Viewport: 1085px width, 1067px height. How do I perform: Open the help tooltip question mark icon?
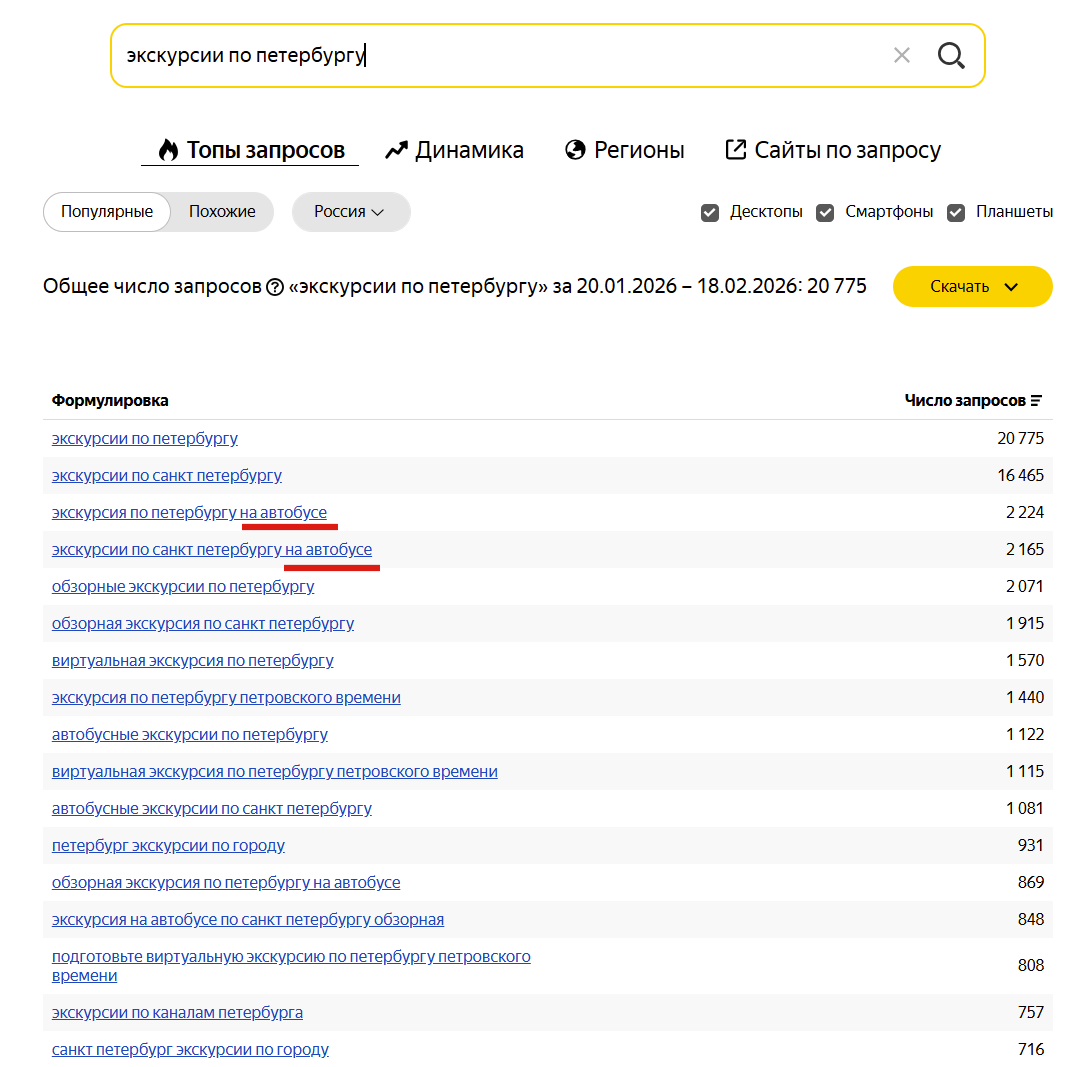pyautogui.click(x=275, y=286)
